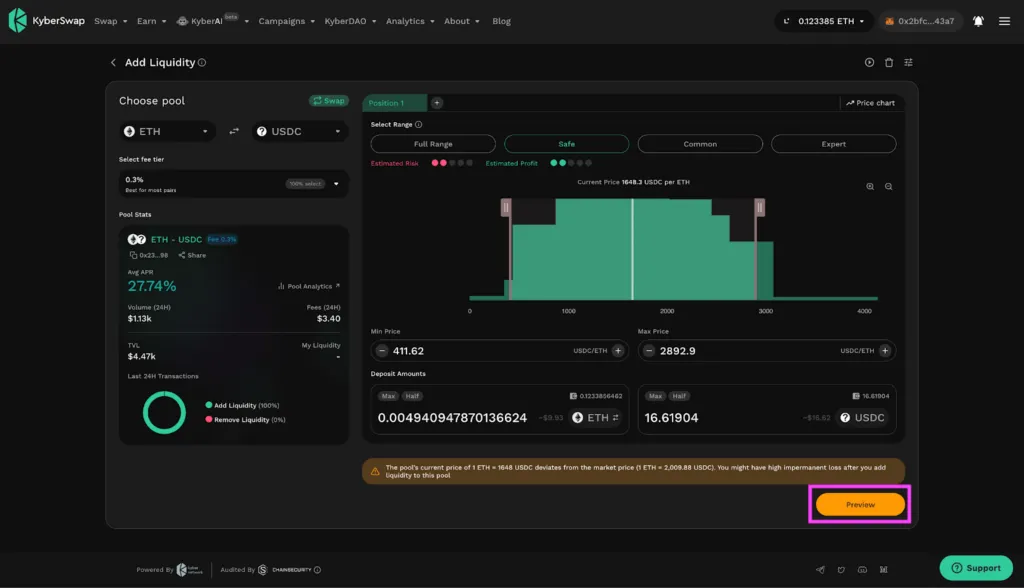This screenshot has width=1024, height=588.
Task: Click the trash clear icon
Action: pos(889,63)
